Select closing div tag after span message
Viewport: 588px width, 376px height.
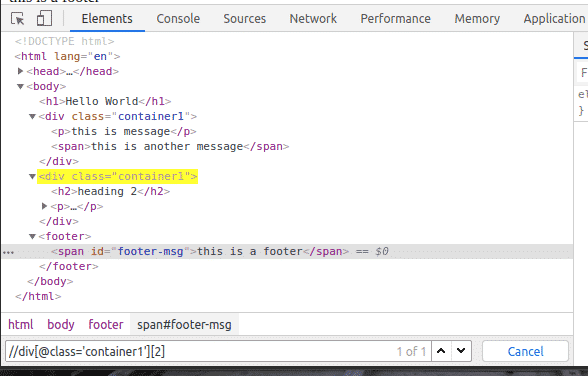(59, 161)
